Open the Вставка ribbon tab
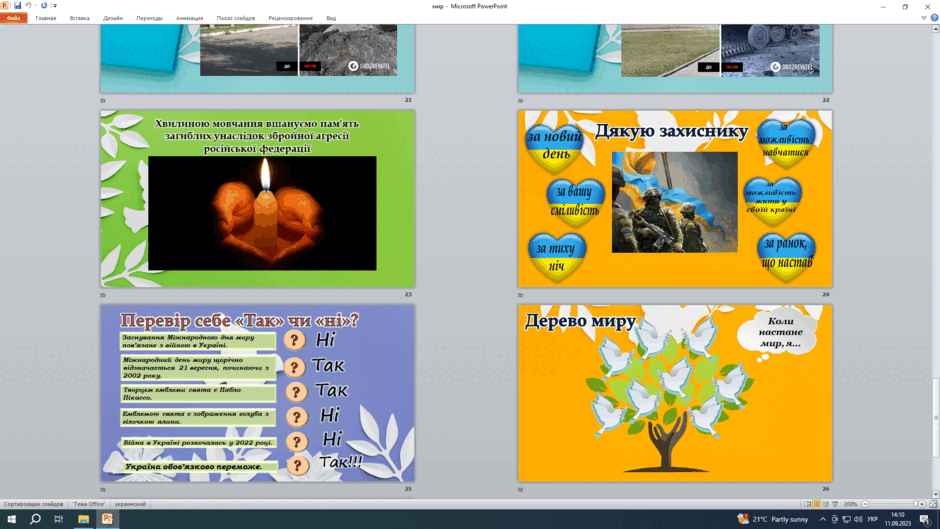The height and width of the screenshot is (529, 940). 79,18
